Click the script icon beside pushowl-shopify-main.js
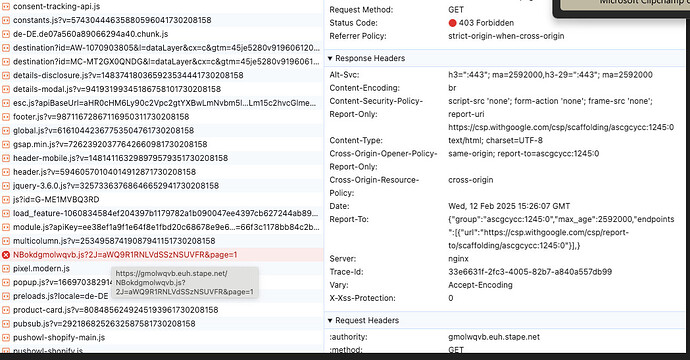 [6, 338]
